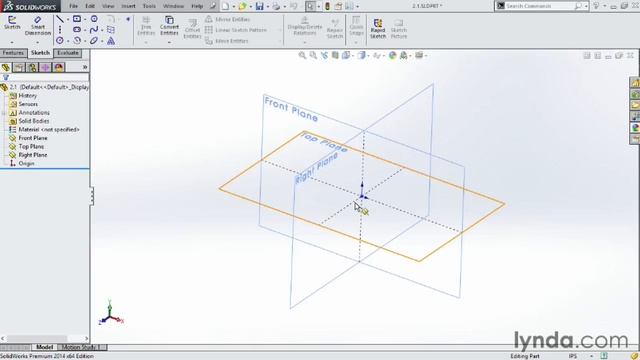Switch to the Model tab at bottom
This screenshot has height=360, width=640.
[44, 347]
